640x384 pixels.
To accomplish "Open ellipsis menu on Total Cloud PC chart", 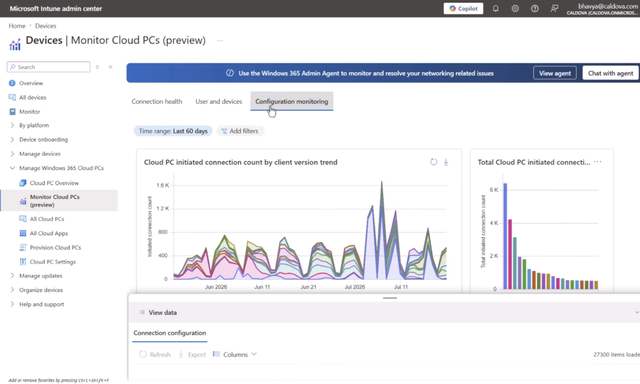I will click(598, 162).
